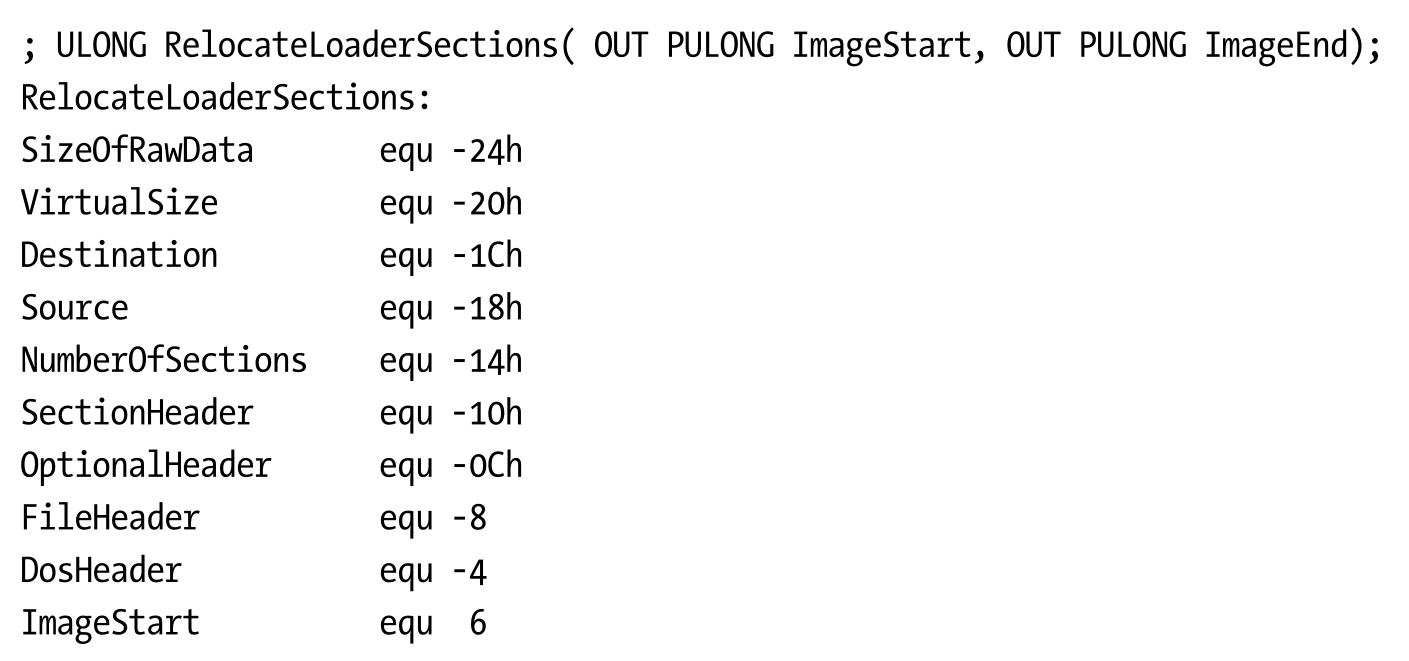Click the DosHeader symbol name
The image size is (1409, 661).
(x=101, y=568)
